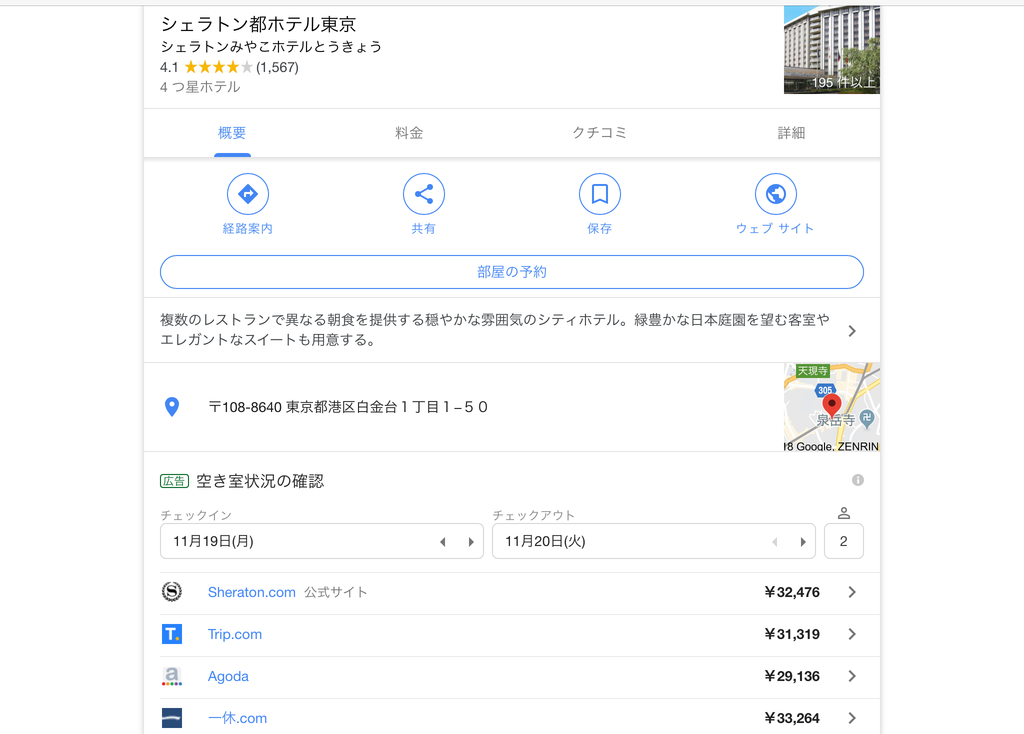Click the 保存 bookmark icon

click(x=600, y=194)
